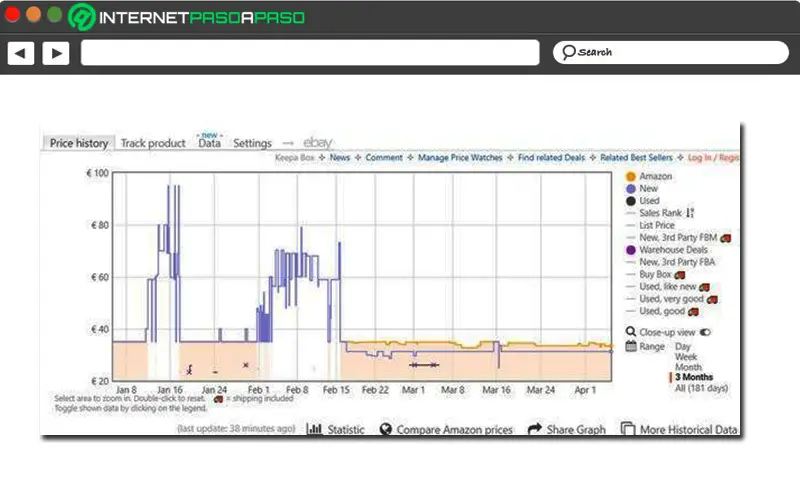Toggle the Used black legend dot
The height and width of the screenshot is (500, 800).
631,201
